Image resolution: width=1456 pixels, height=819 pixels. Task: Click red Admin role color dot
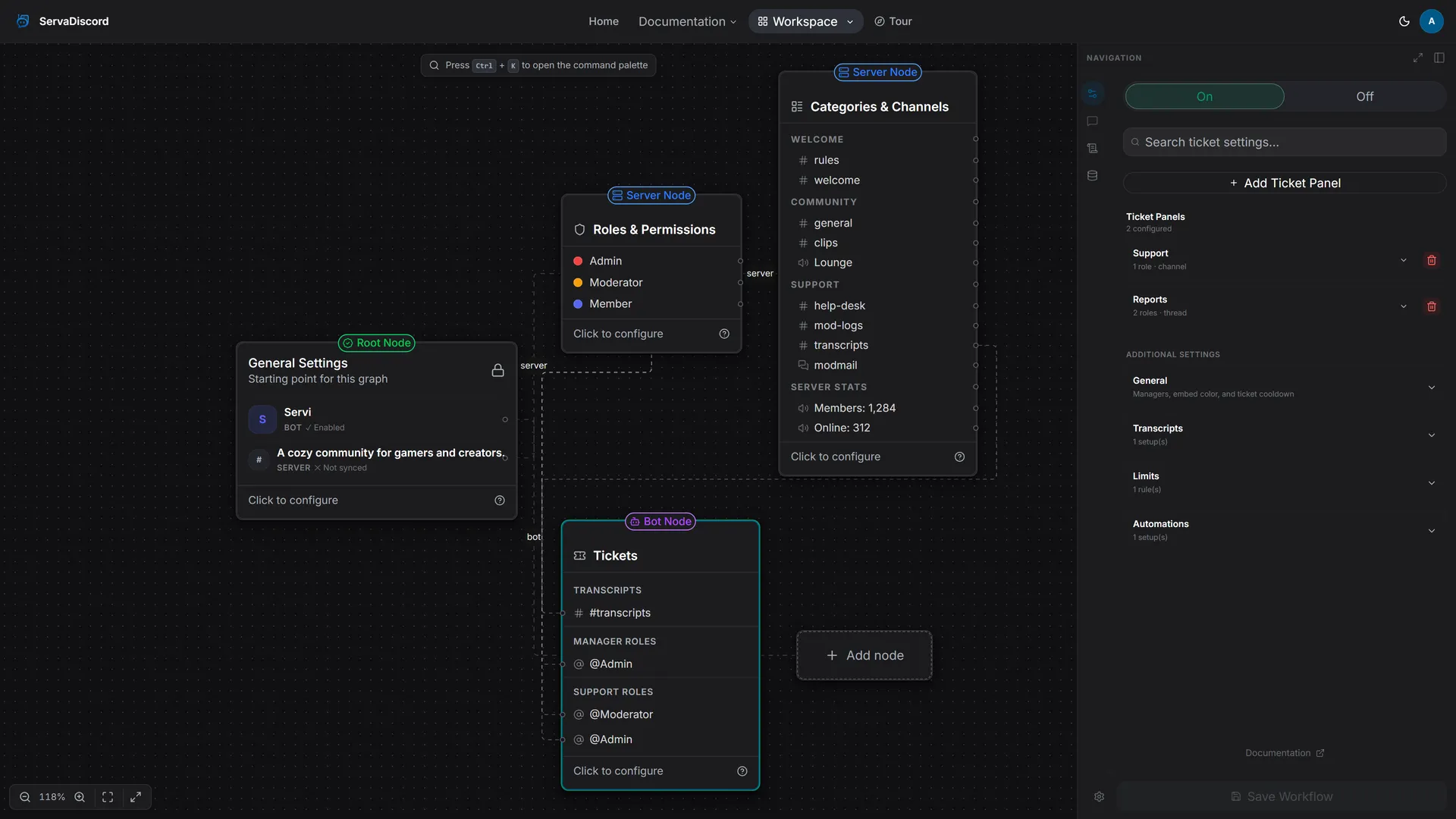[x=578, y=261]
